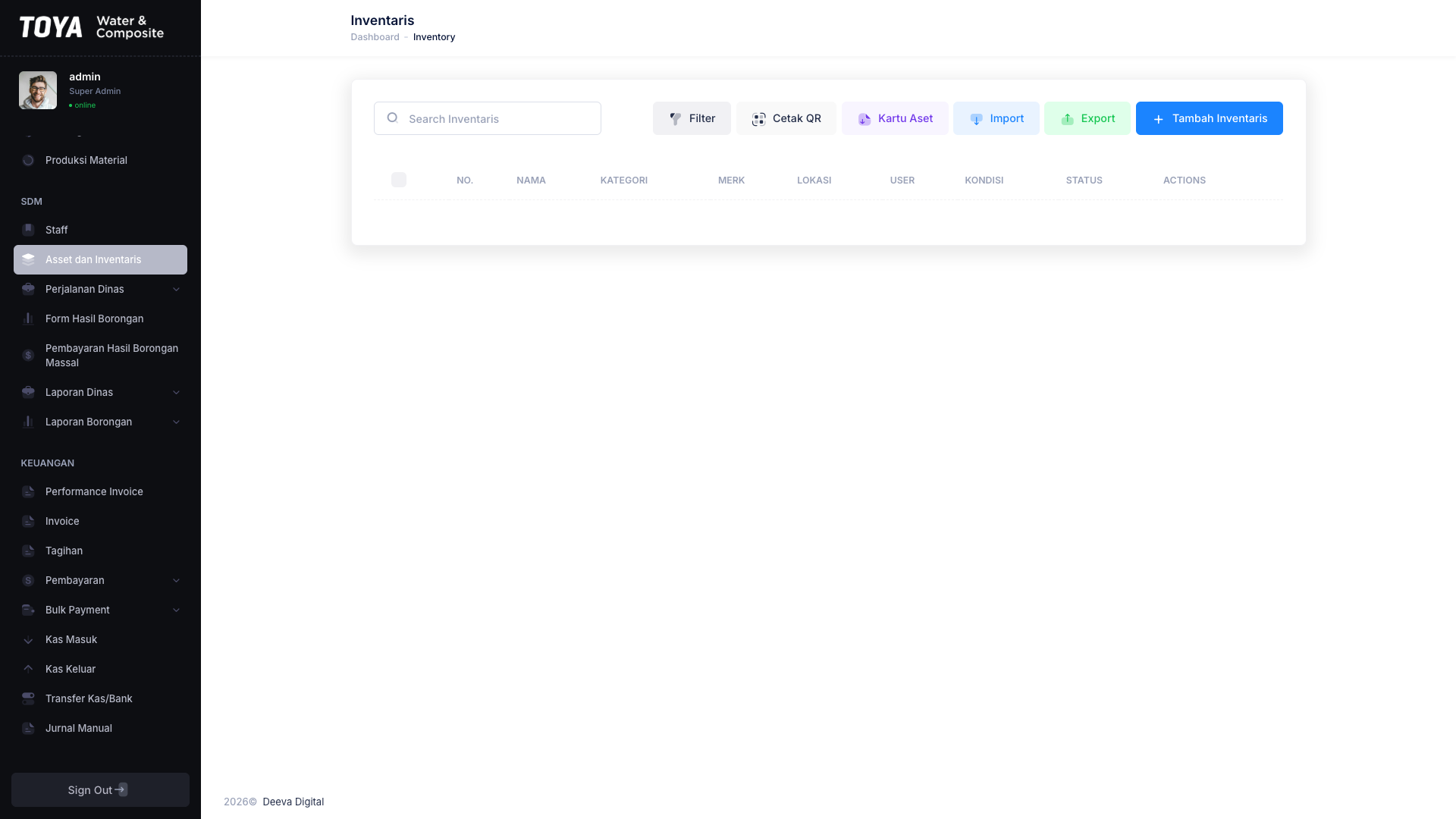
Task: Click the Produksi Material sidebar icon
Action: (28, 160)
